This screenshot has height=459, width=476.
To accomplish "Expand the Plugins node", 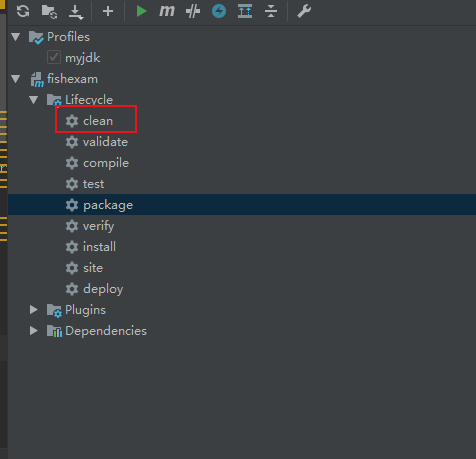I will pyautogui.click(x=34, y=310).
